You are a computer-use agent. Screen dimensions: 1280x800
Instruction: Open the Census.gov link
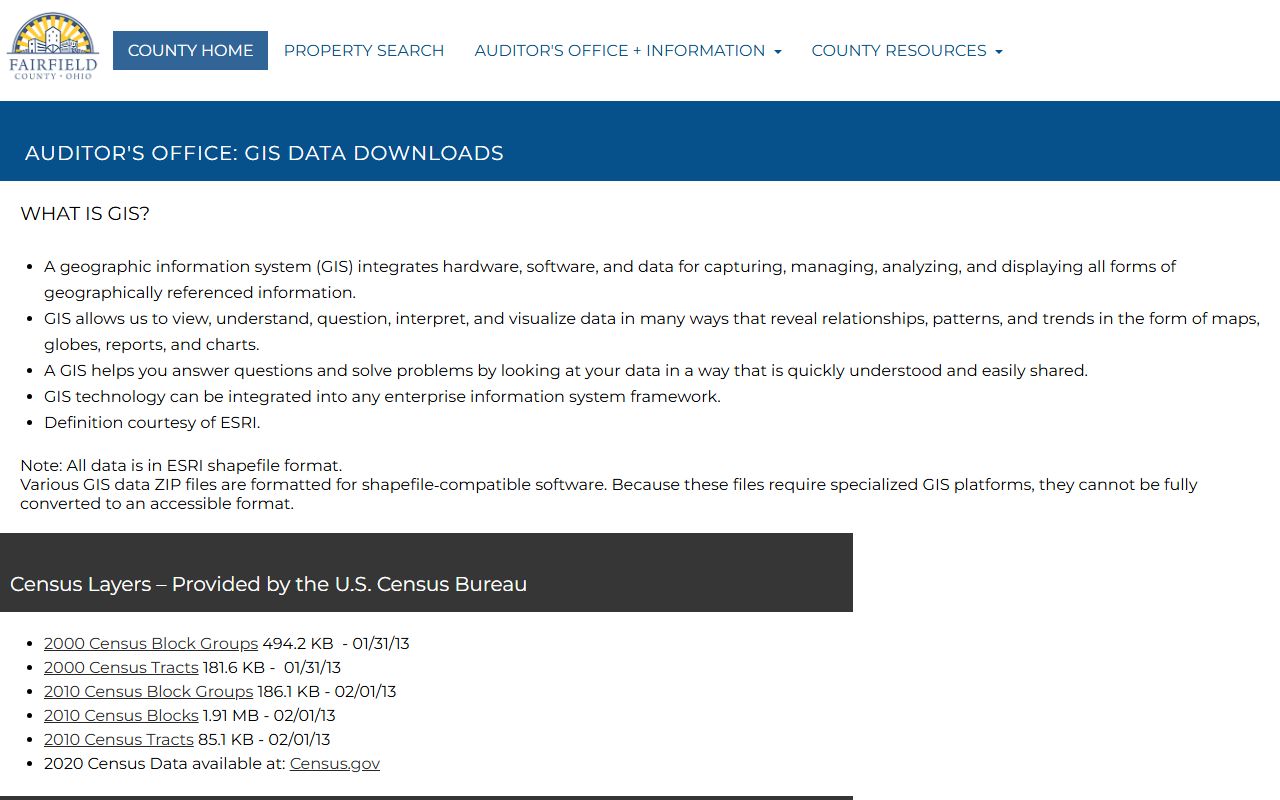coord(335,763)
